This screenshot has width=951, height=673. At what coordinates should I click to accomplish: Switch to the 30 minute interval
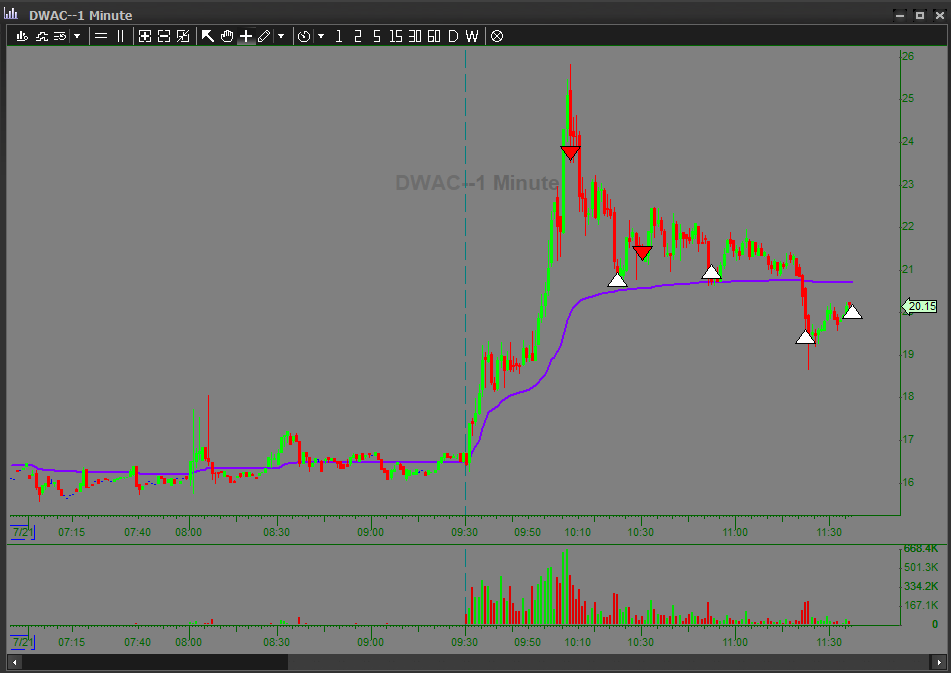415,36
